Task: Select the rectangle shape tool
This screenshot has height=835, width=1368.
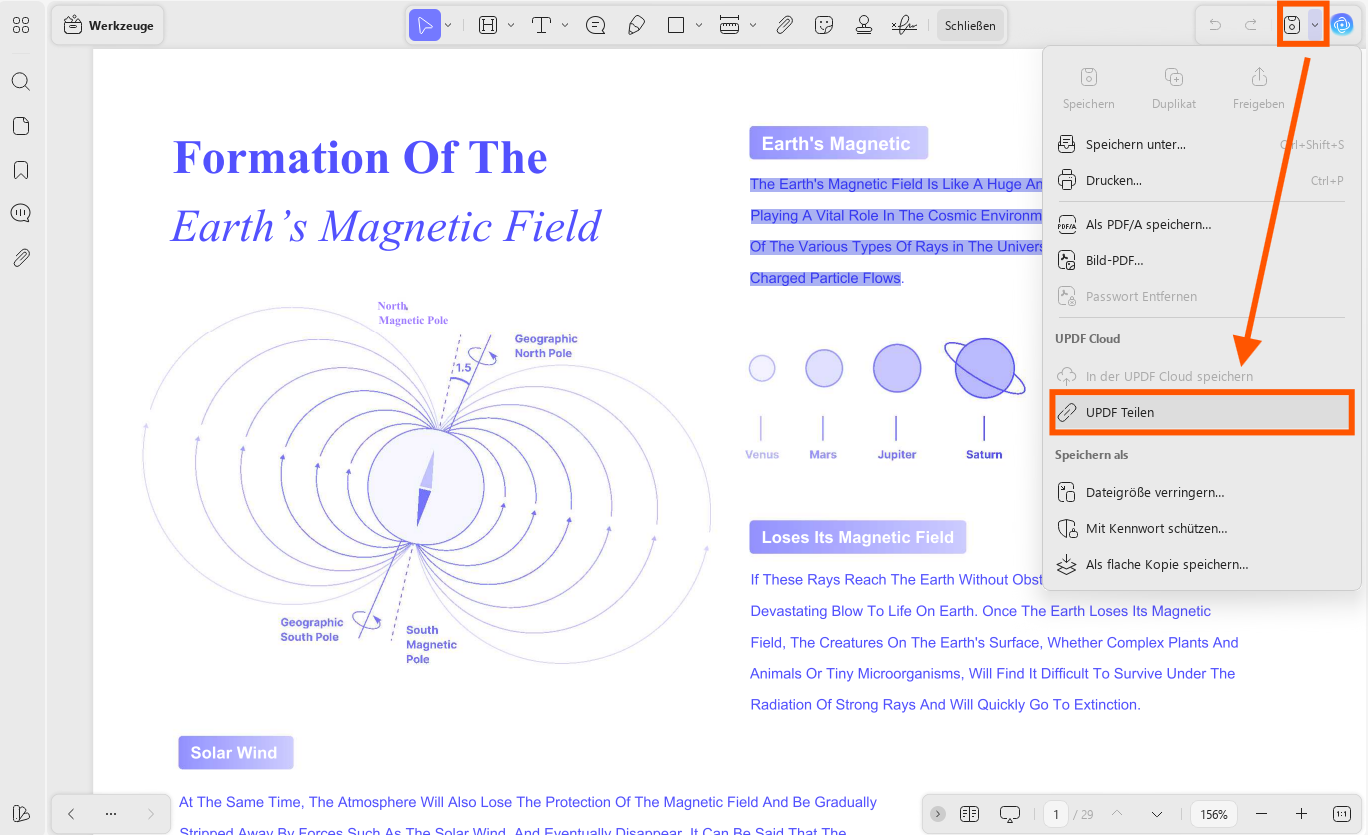Action: (676, 26)
